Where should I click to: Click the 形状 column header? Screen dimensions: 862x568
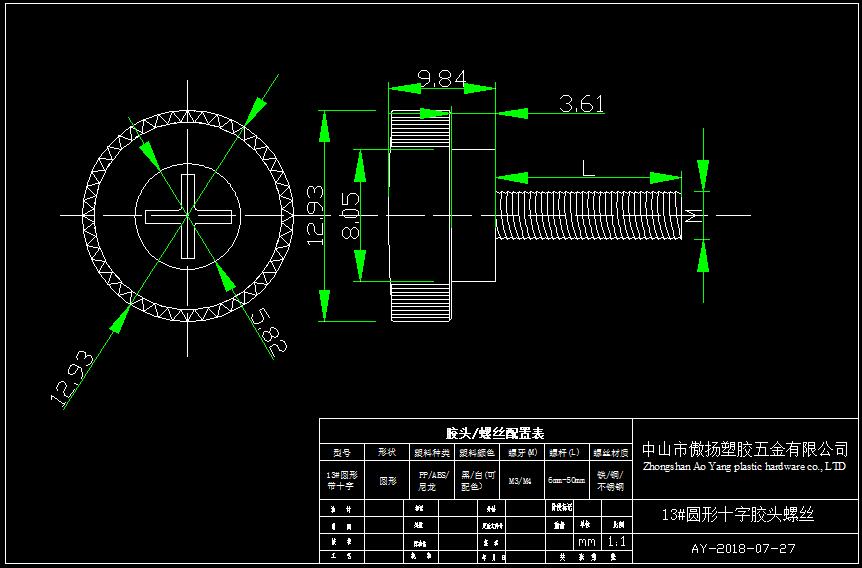click(388, 453)
